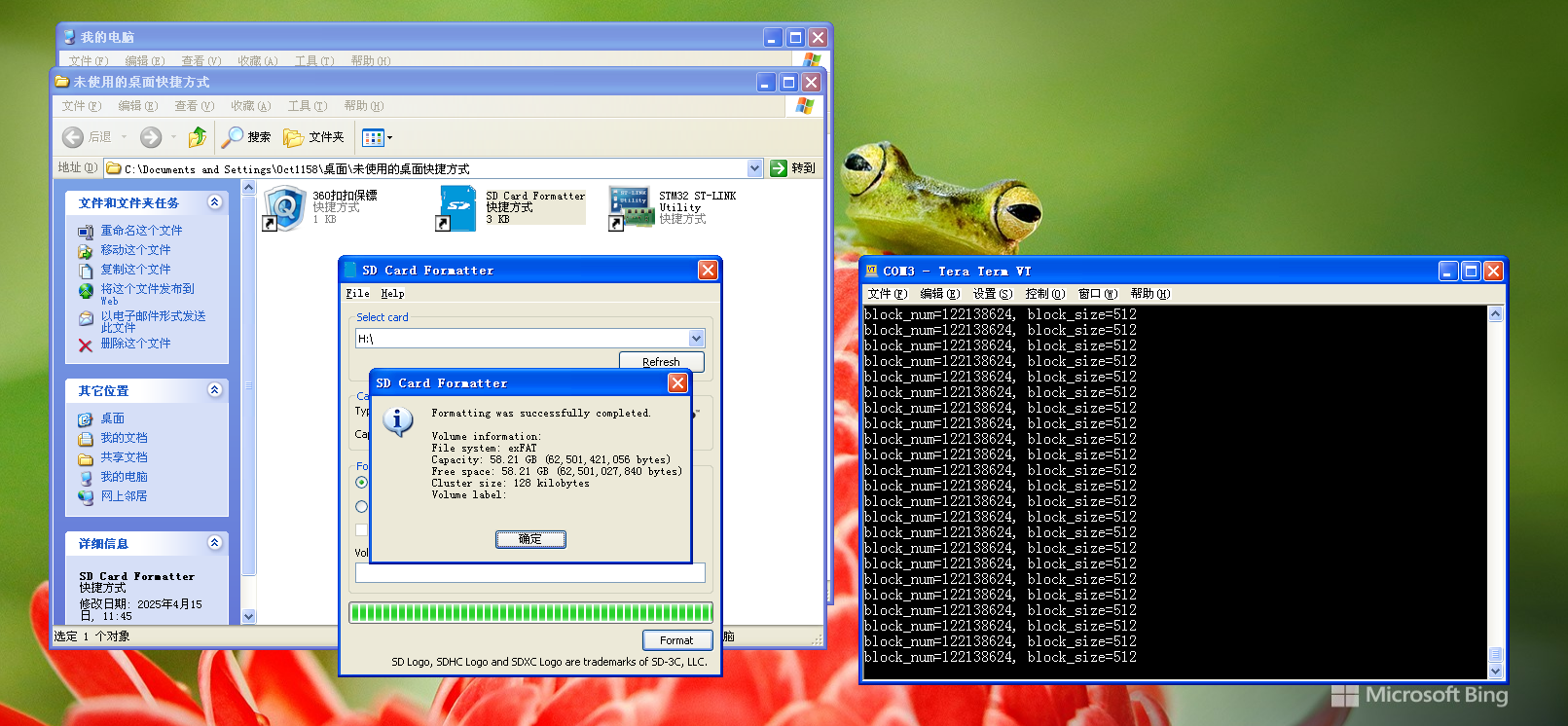Toggle the 文件夹 folders pane button
This screenshot has width=1568, height=726.
pos(313,137)
